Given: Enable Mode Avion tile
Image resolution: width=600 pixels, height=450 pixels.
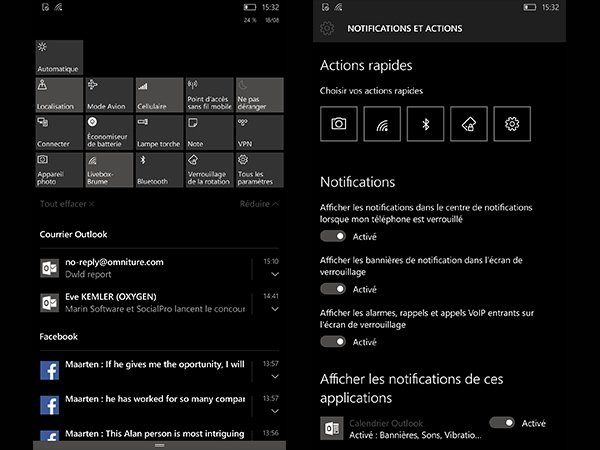Looking at the screenshot, I should click(x=109, y=95).
